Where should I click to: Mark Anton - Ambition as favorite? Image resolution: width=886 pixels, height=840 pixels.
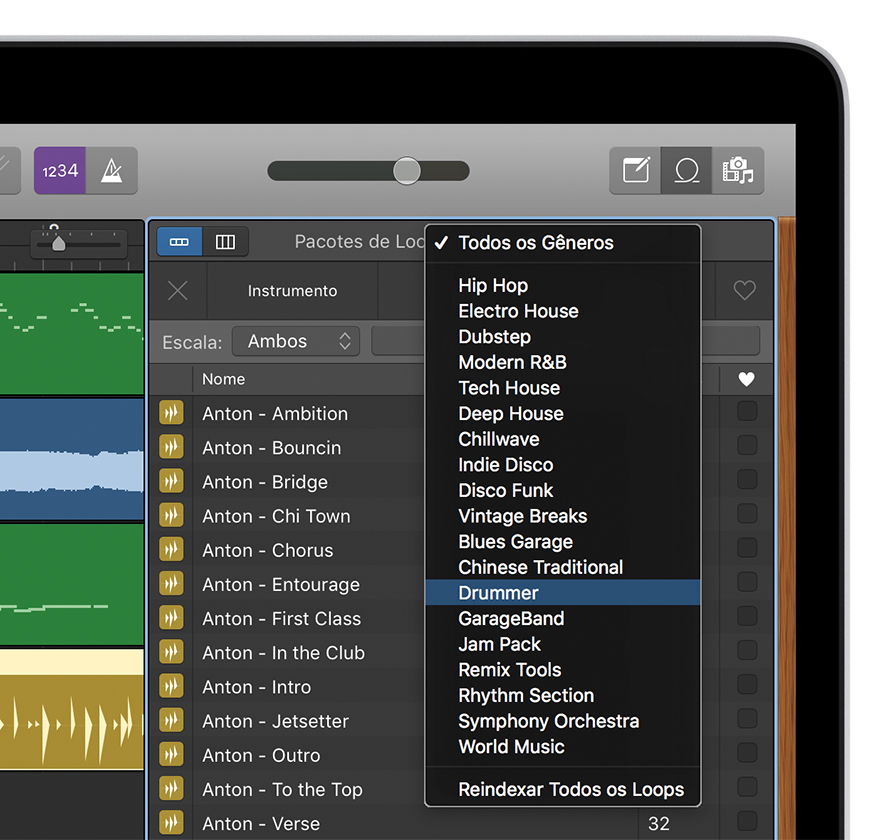point(747,412)
